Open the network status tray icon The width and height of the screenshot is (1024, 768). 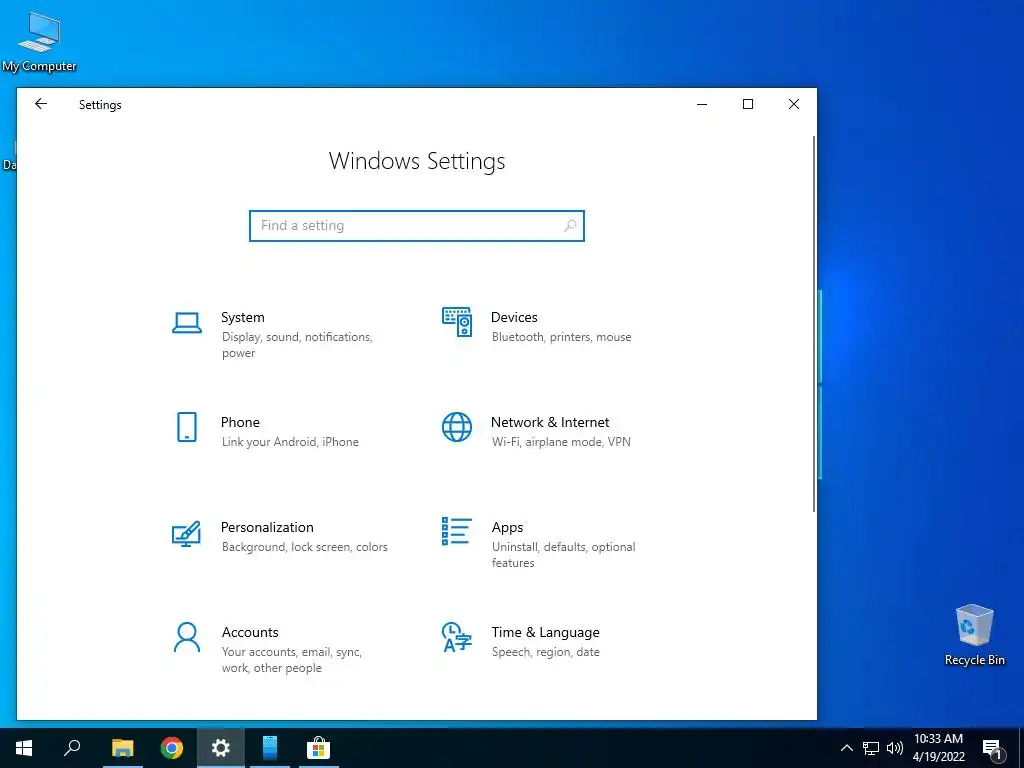pos(871,748)
